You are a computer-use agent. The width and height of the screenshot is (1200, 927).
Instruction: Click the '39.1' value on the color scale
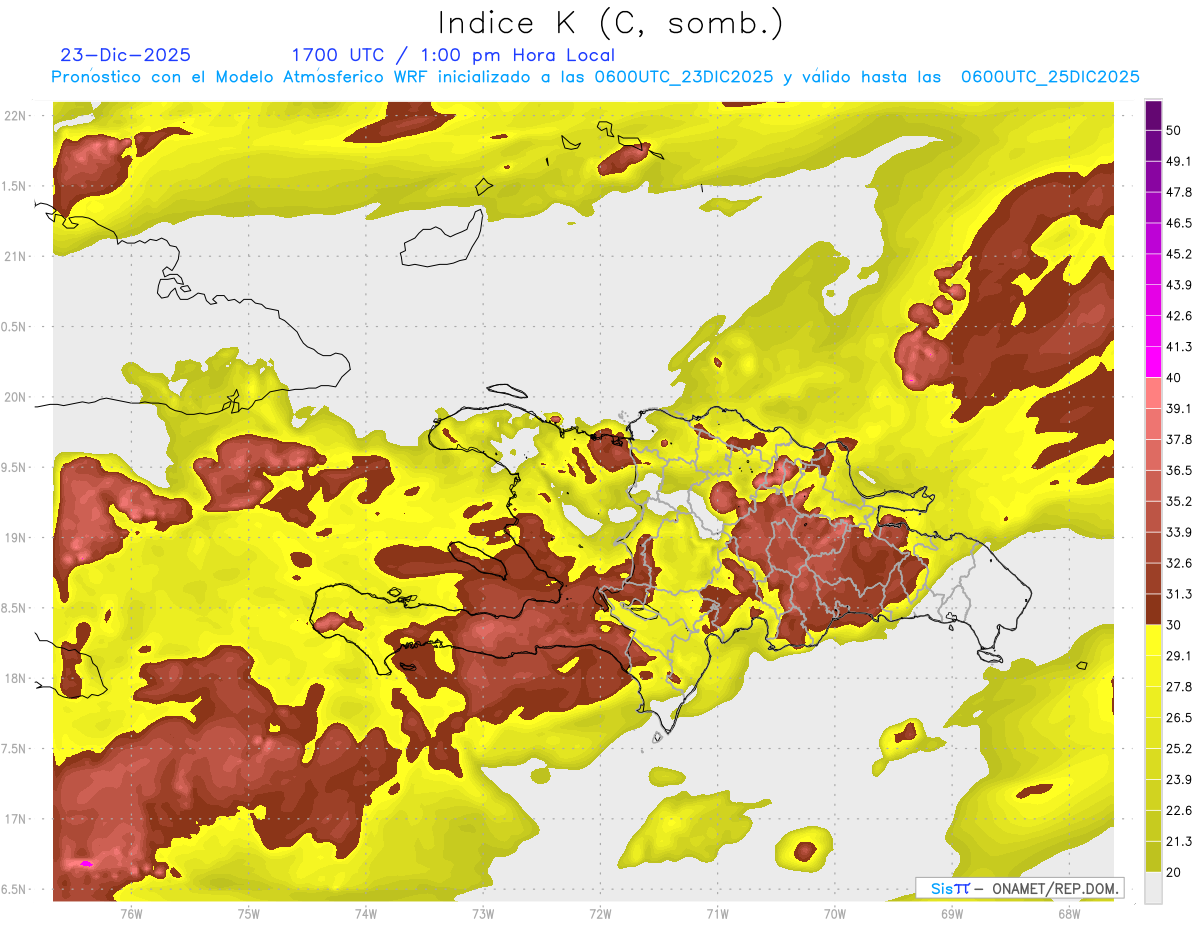pyautogui.click(x=1179, y=408)
